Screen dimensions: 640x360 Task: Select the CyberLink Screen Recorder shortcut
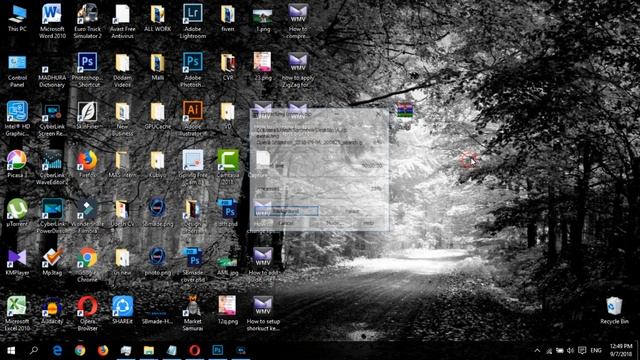coord(52,119)
